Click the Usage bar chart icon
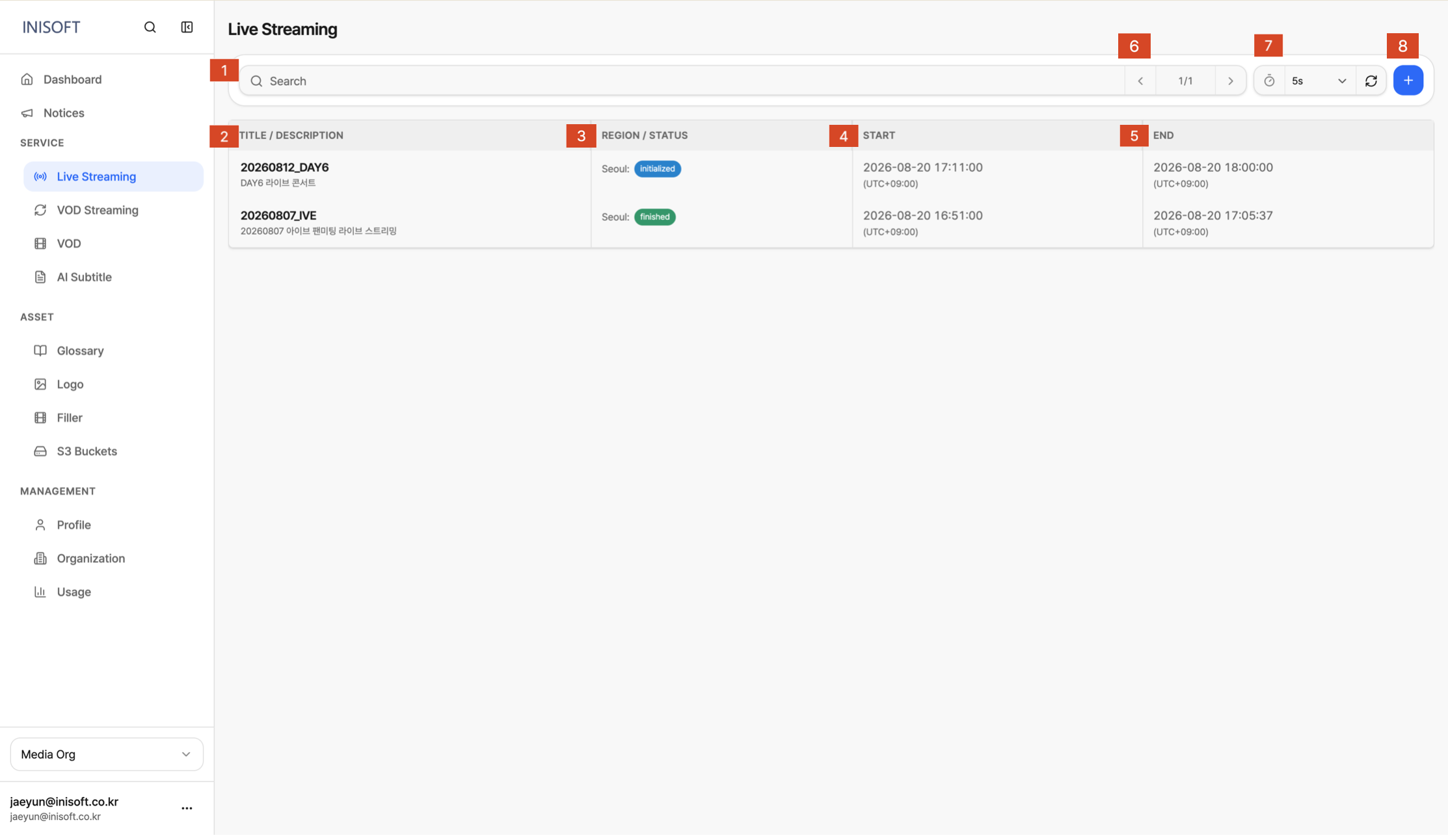The width and height of the screenshot is (1448, 840). (x=40, y=592)
